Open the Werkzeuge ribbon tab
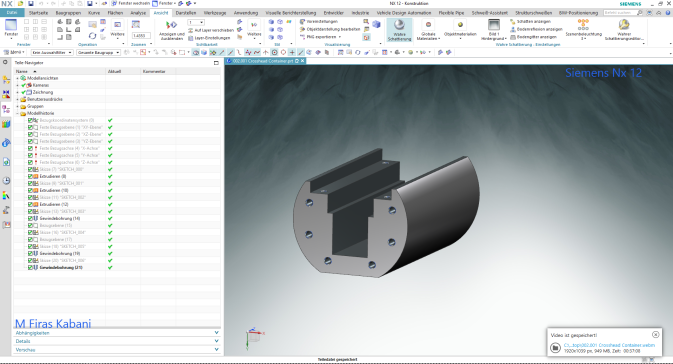The height and width of the screenshot is (364, 673). pos(215,13)
